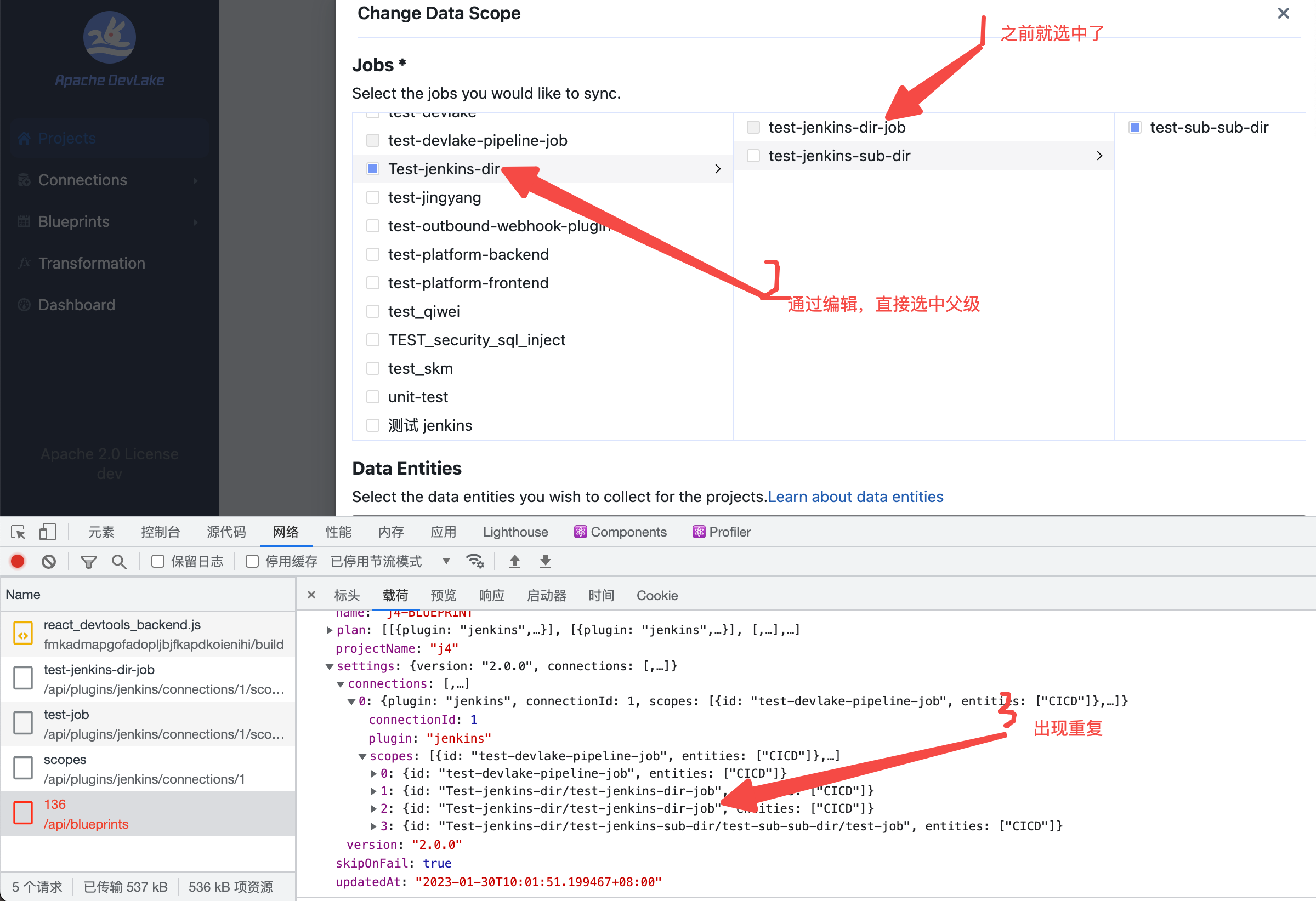Open the Learn about data entities link
The image size is (1316, 901).
855,497
